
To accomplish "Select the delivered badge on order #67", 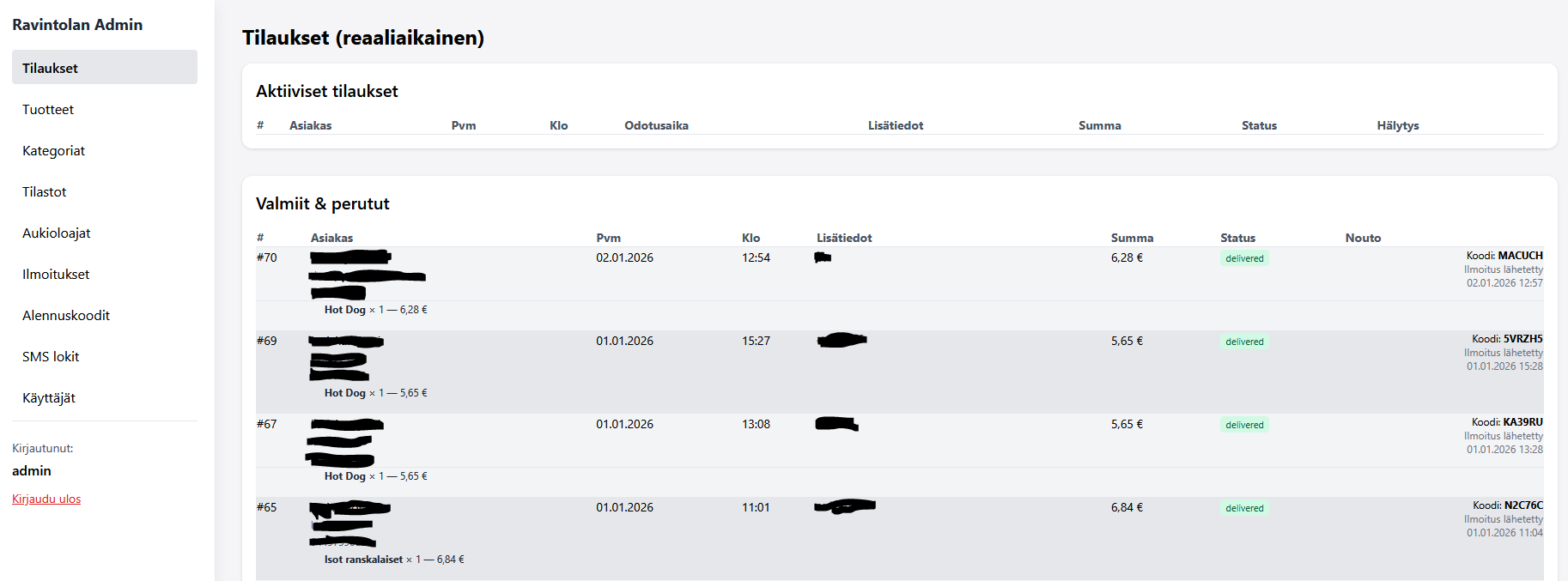I will (x=1244, y=425).
